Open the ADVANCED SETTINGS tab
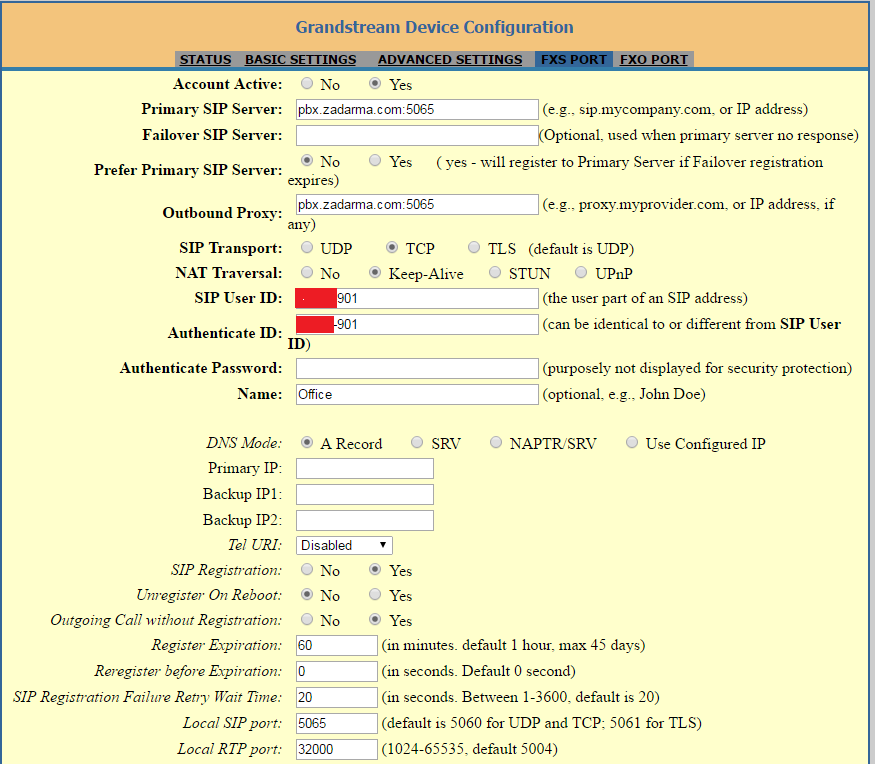The height and width of the screenshot is (764, 875). click(x=449, y=60)
